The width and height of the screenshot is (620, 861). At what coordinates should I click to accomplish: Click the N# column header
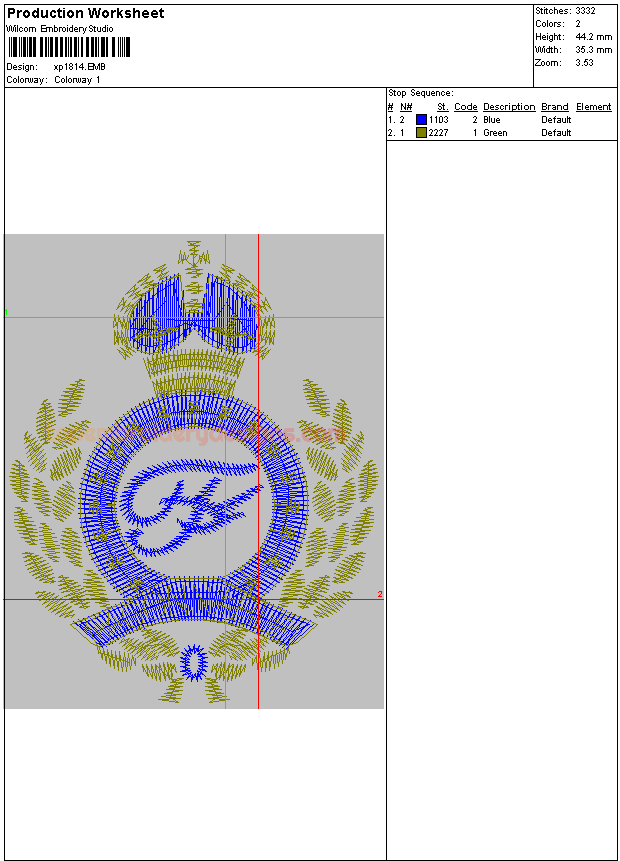click(x=406, y=107)
